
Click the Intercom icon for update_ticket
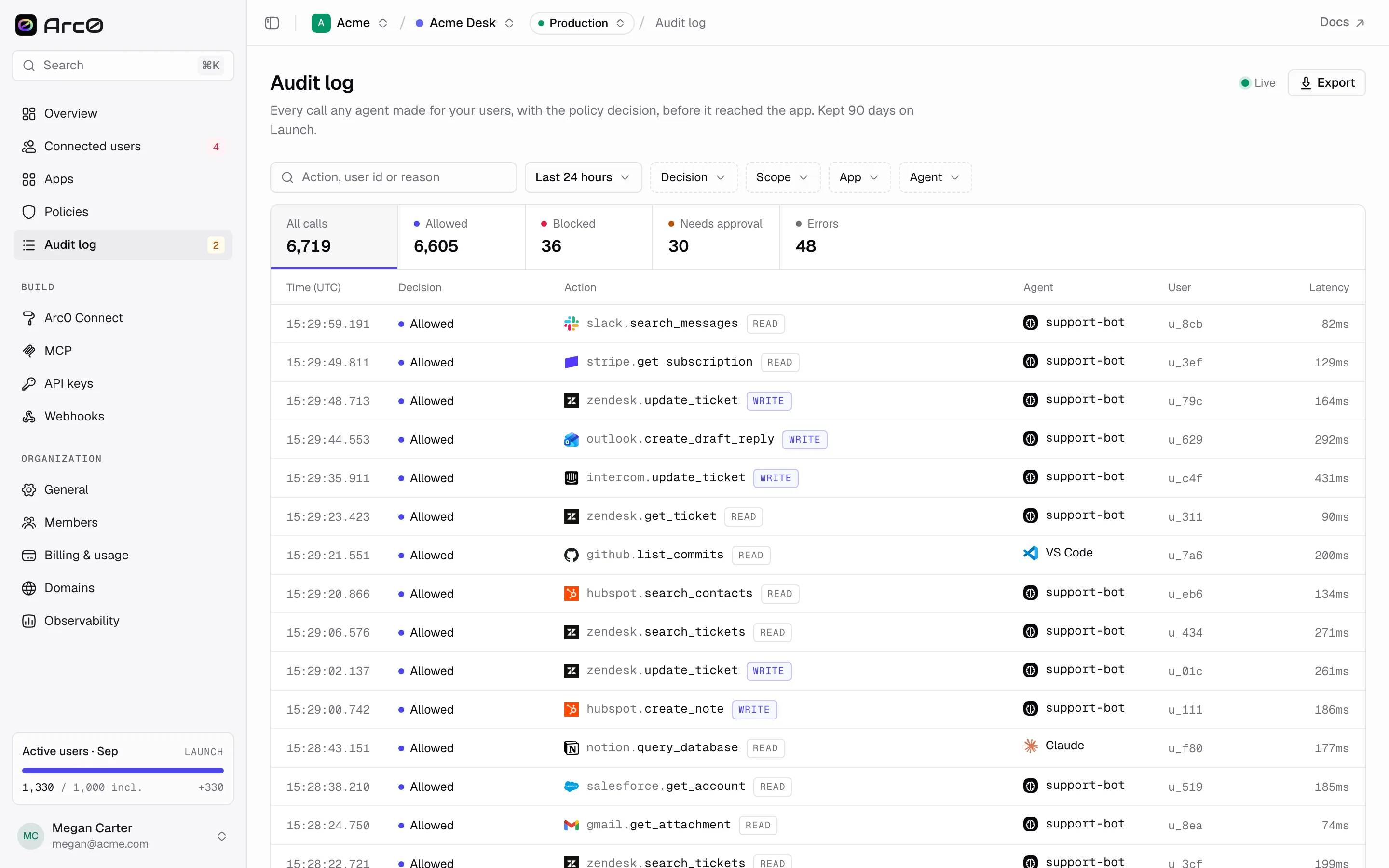(x=571, y=477)
